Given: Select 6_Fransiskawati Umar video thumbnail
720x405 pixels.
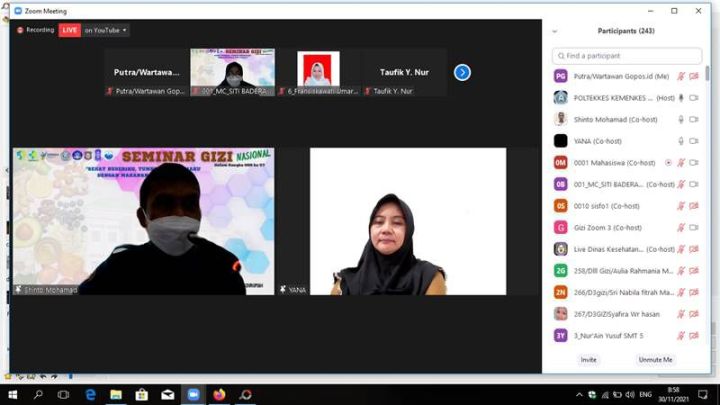Looking at the screenshot, I should (318, 72).
